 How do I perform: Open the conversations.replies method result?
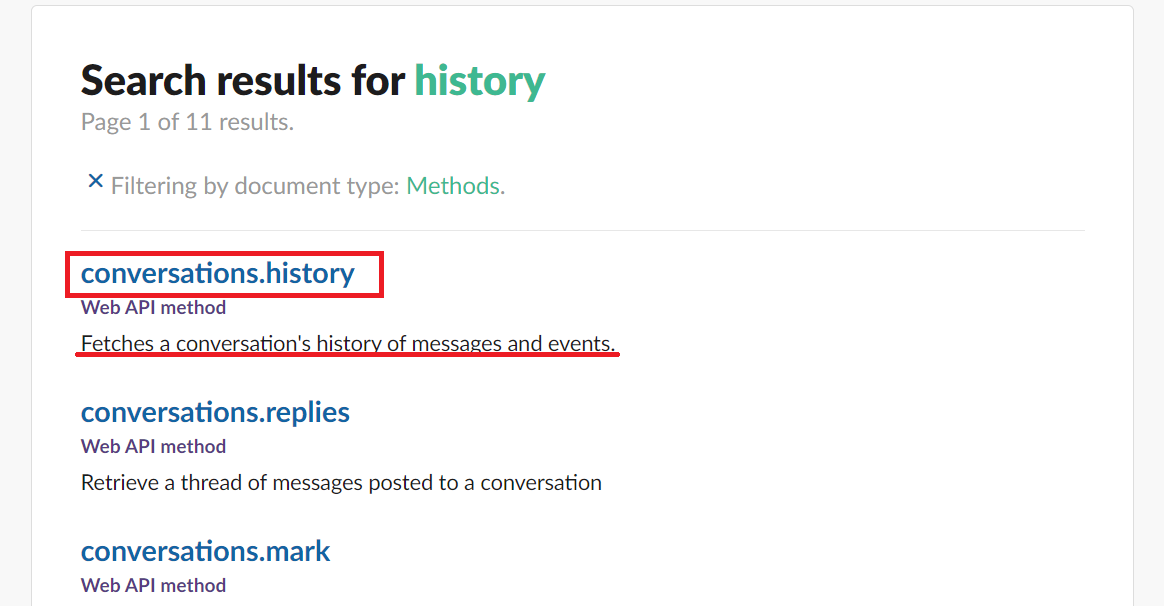pyautogui.click(x=215, y=412)
